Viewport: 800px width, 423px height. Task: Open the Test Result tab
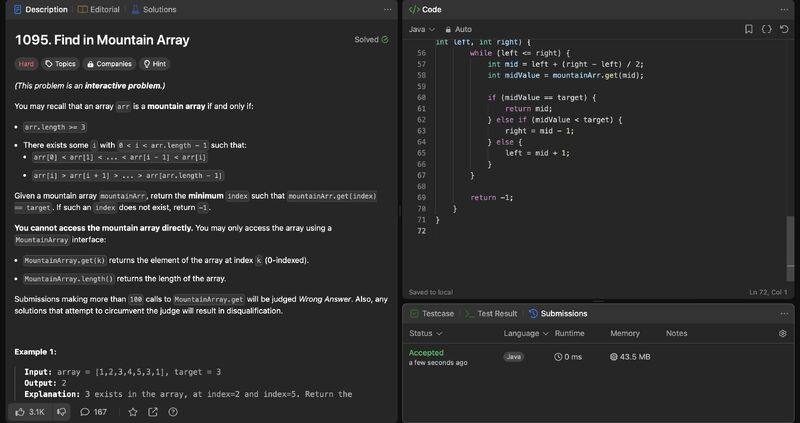coord(491,313)
